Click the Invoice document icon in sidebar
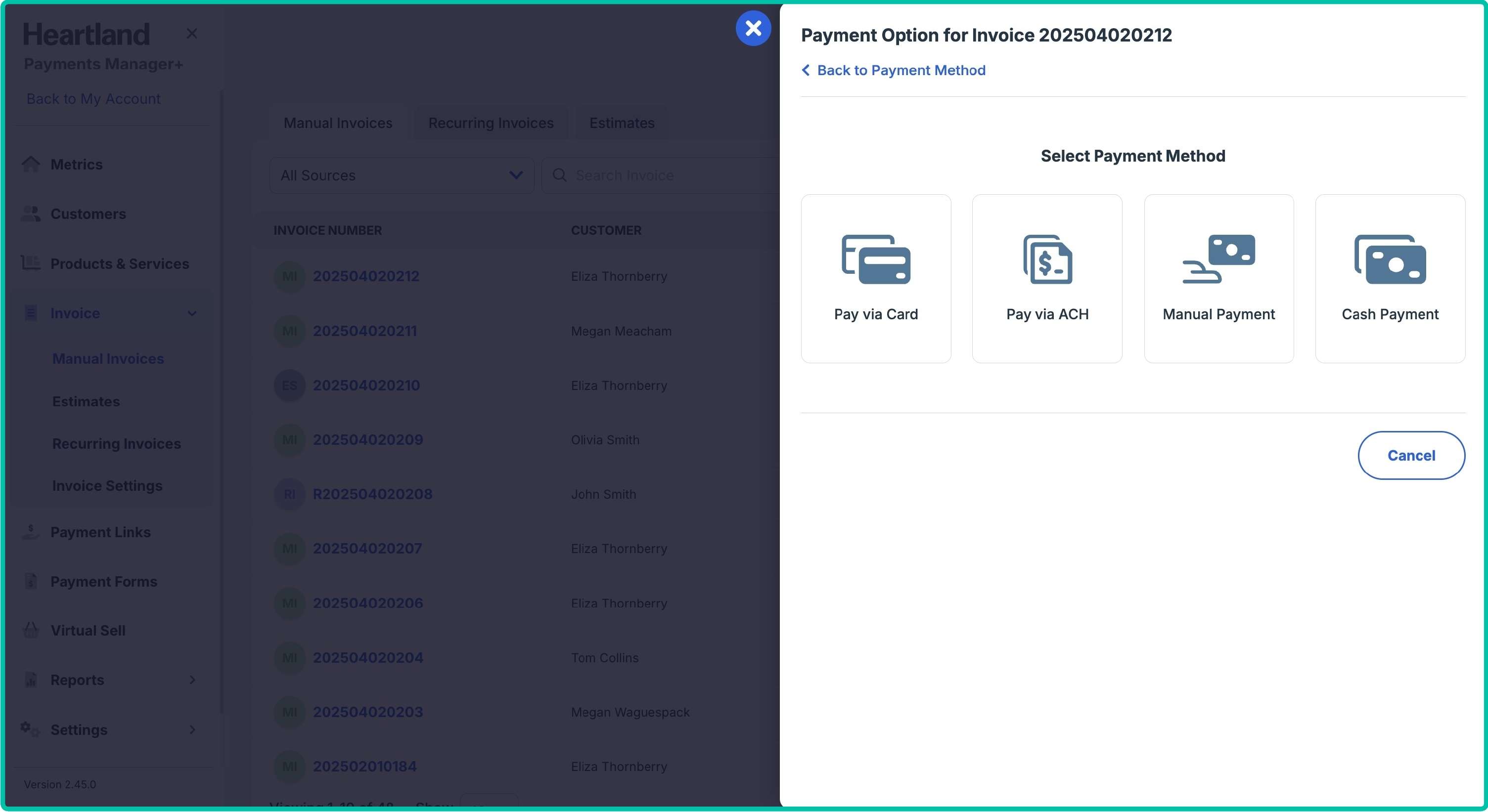This screenshot has width=1488, height=812. (31, 313)
